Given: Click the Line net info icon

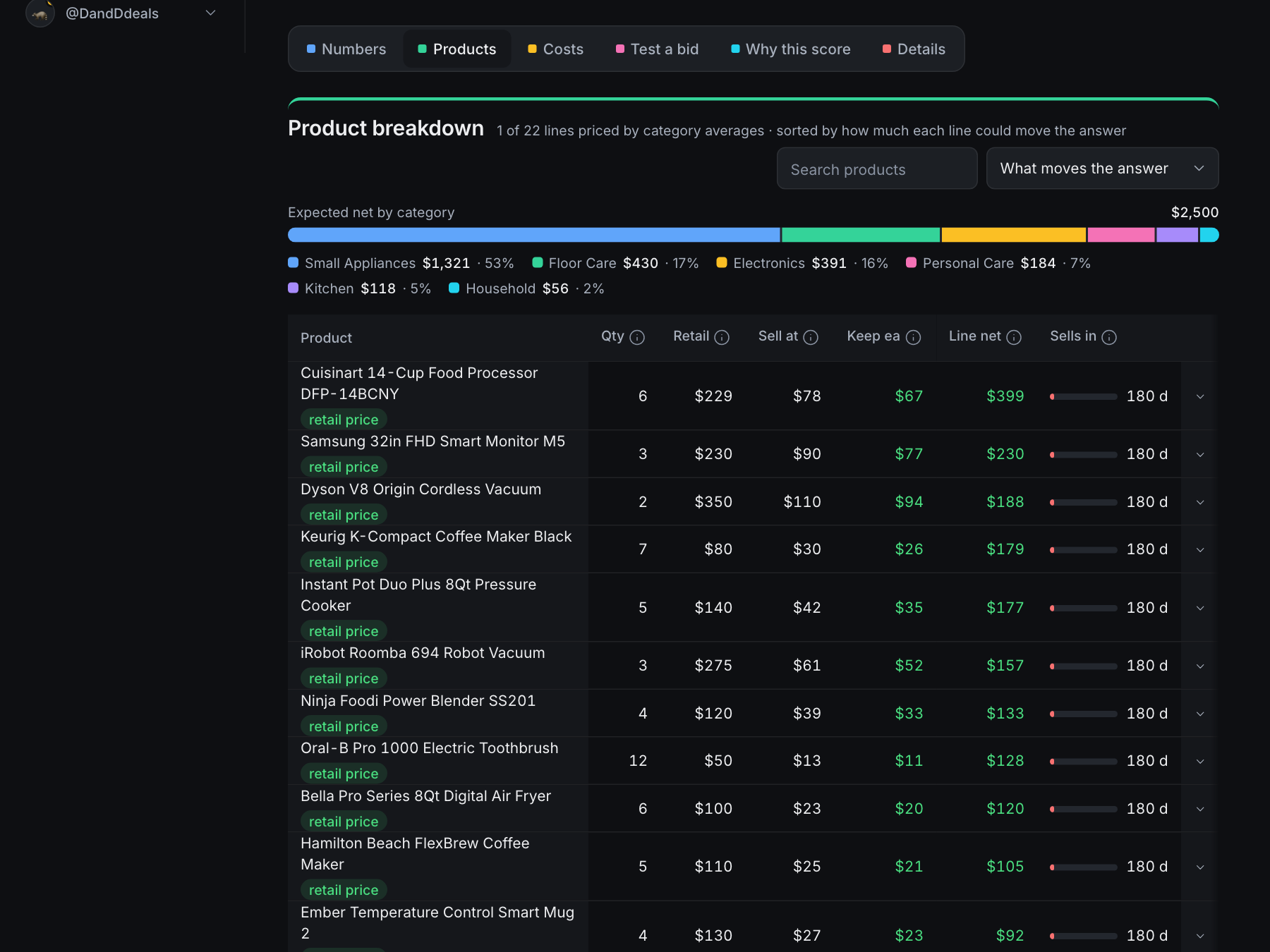Looking at the screenshot, I should (1014, 338).
